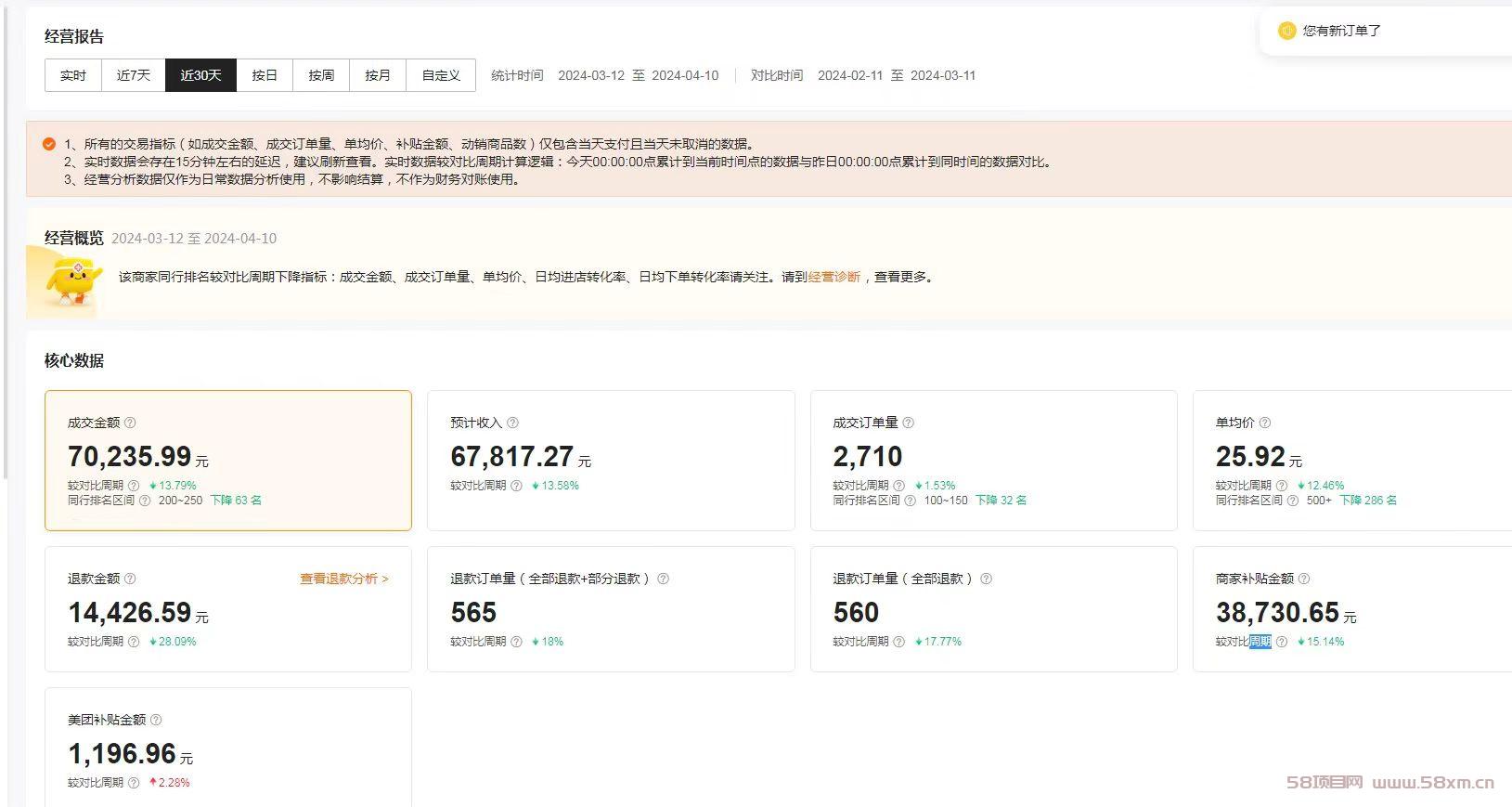This screenshot has height=807, width=1512.
Task: Click help icon beside 退款订单量（全部退款+部分退款）
Action: (663, 579)
